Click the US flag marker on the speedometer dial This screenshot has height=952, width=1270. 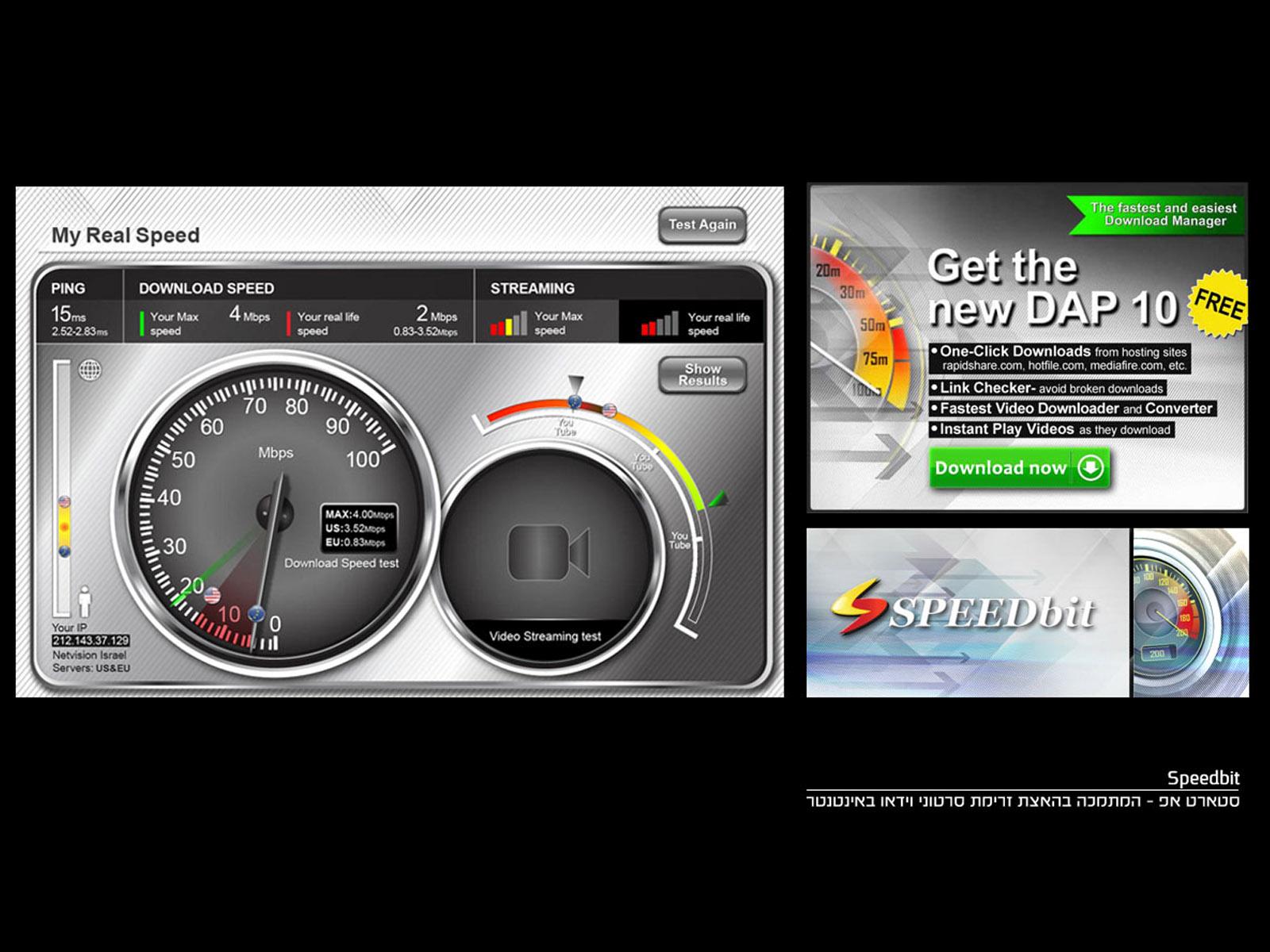pyautogui.click(x=212, y=594)
